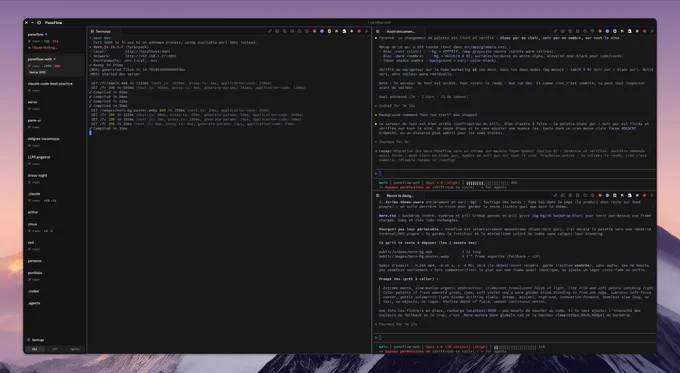Click the leftmost pencil icon in Revoir le desig pane toolbar
Image resolution: width=680 pixels, height=373 pixels.
click(x=555, y=196)
